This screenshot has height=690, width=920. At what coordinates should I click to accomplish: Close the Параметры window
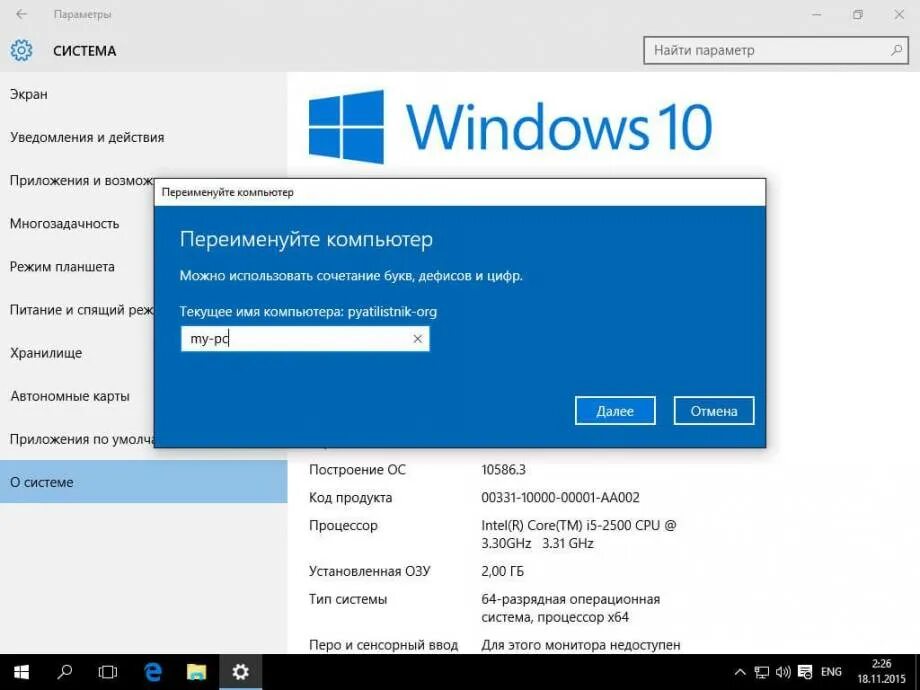tap(899, 14)
